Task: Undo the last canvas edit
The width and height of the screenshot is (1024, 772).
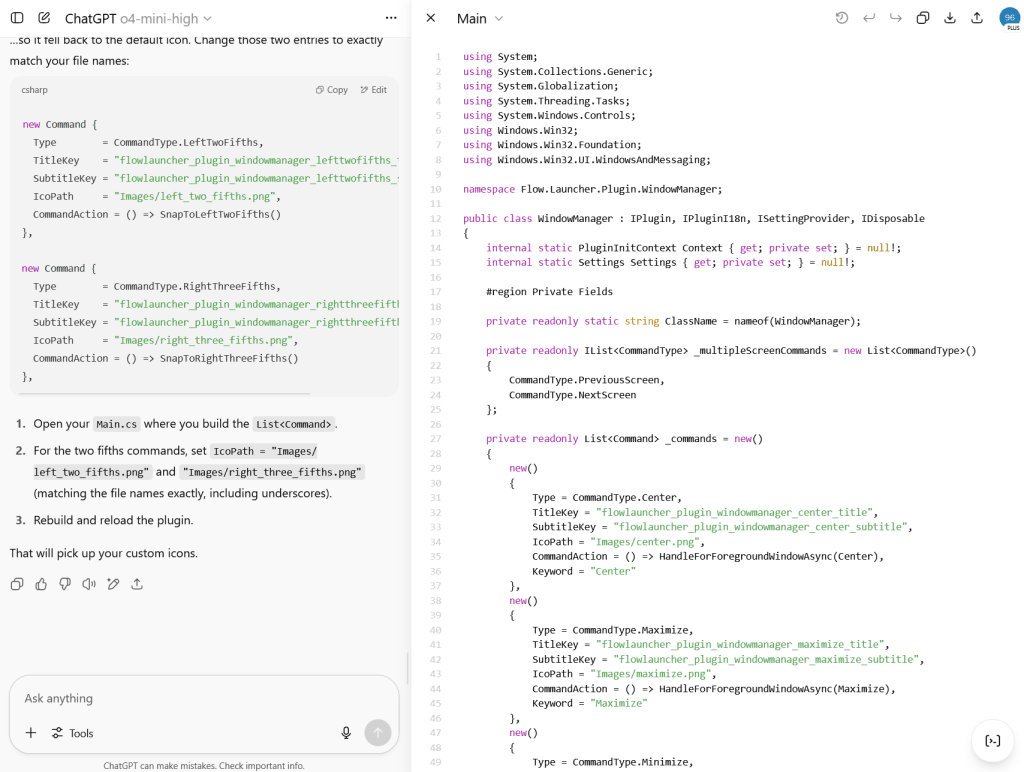Action: click(869, 18)
